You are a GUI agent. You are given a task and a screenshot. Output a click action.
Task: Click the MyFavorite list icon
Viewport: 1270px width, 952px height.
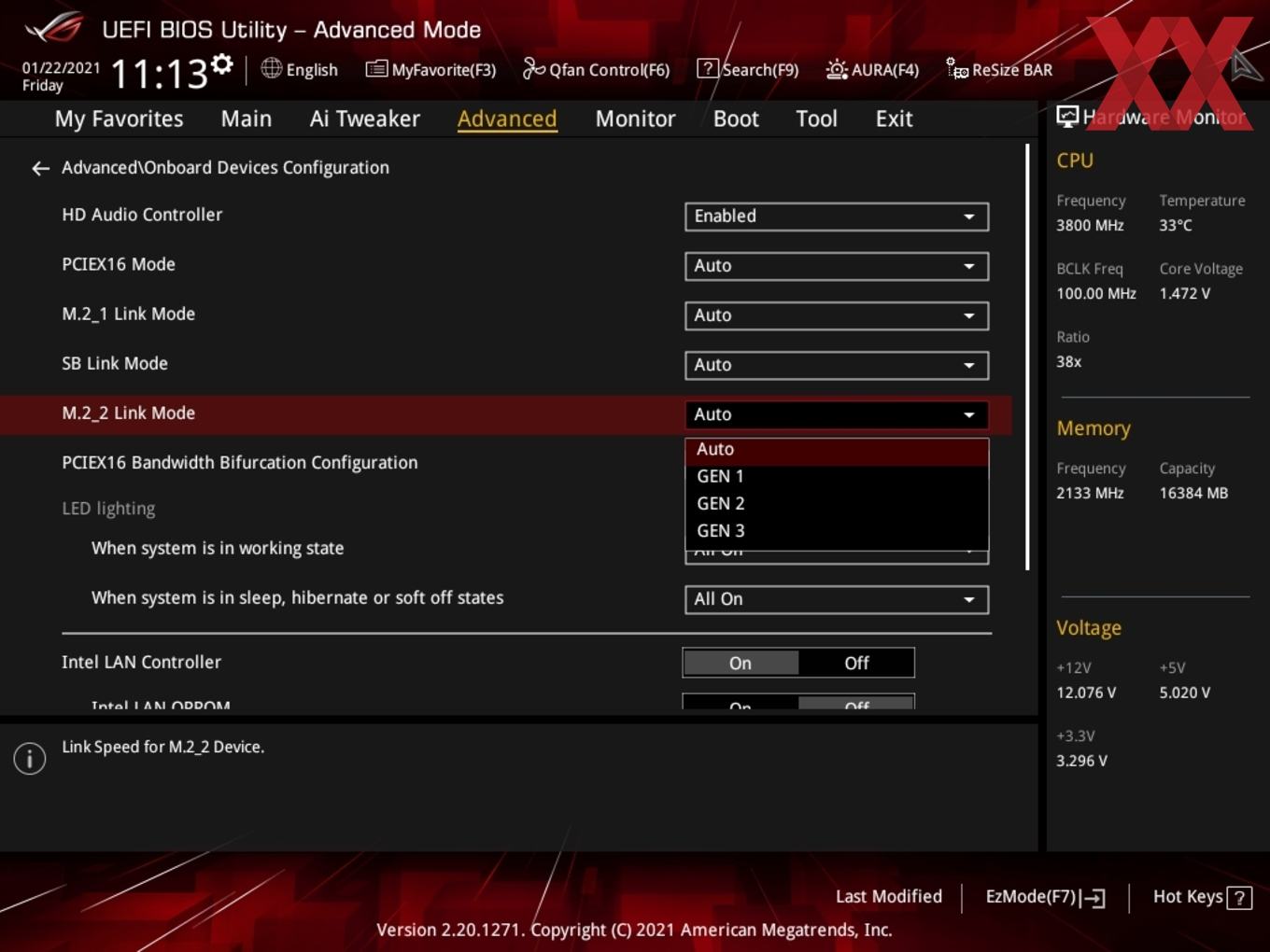click(x=376, y=69)
